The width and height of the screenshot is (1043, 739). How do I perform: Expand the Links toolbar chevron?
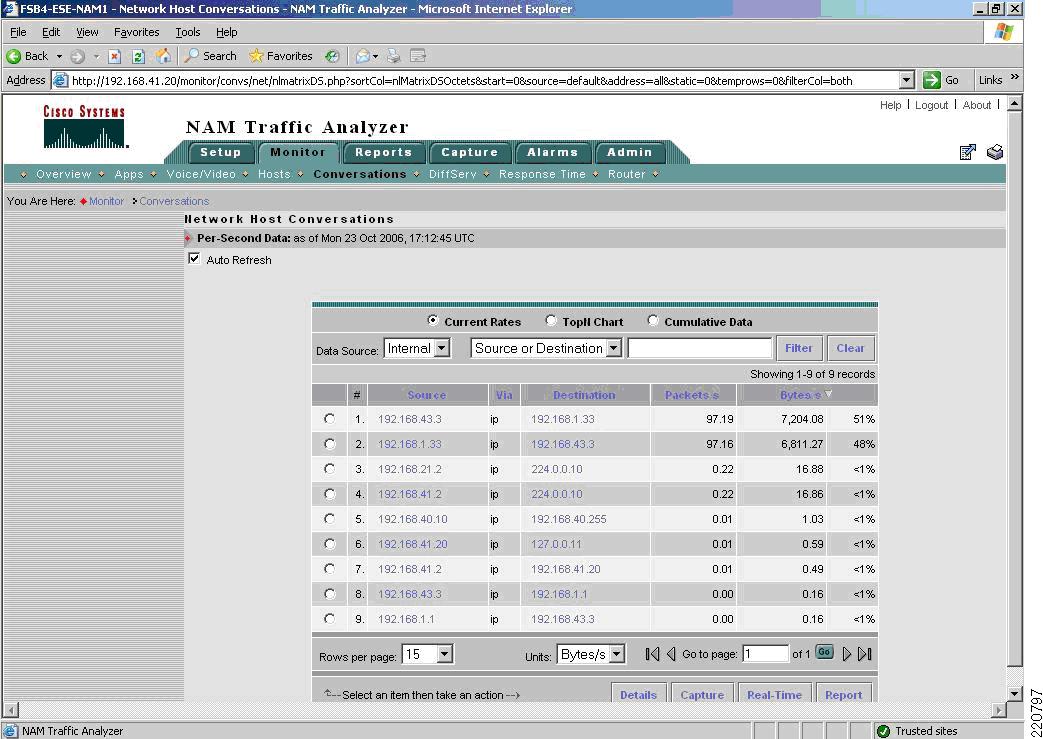point(1014,77)
